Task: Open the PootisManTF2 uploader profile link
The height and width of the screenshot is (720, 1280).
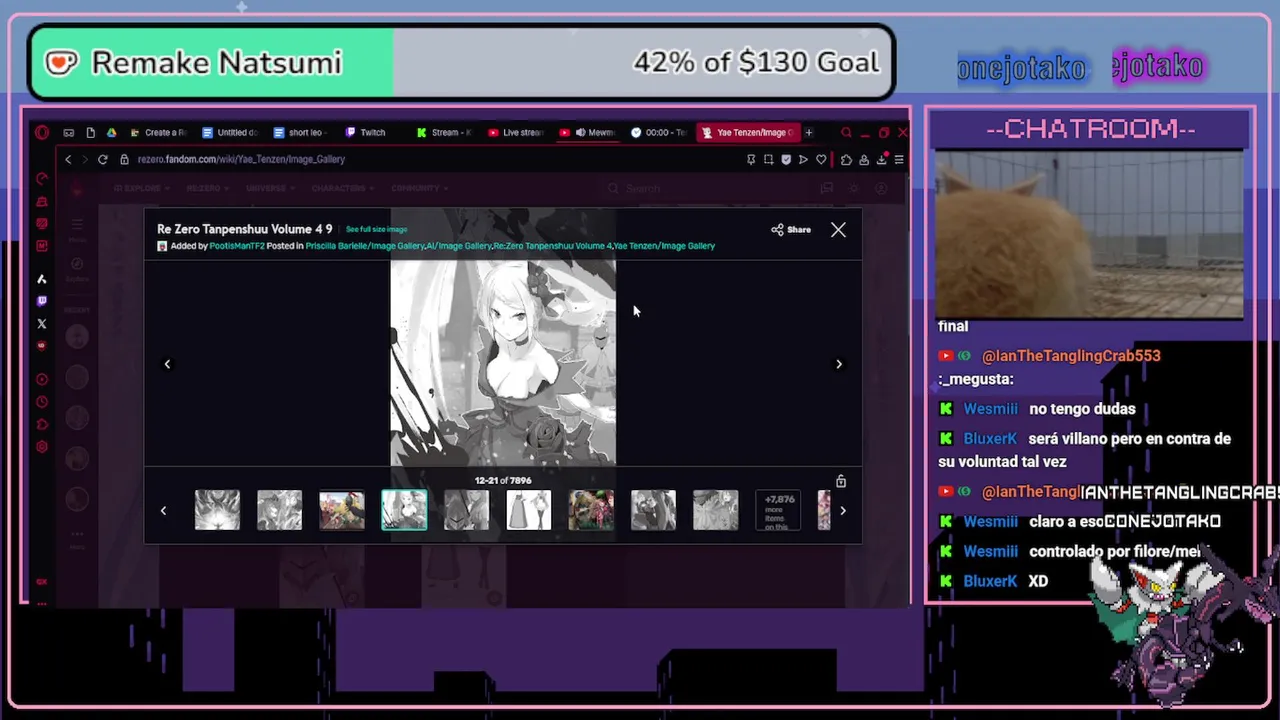Action: 237,246
